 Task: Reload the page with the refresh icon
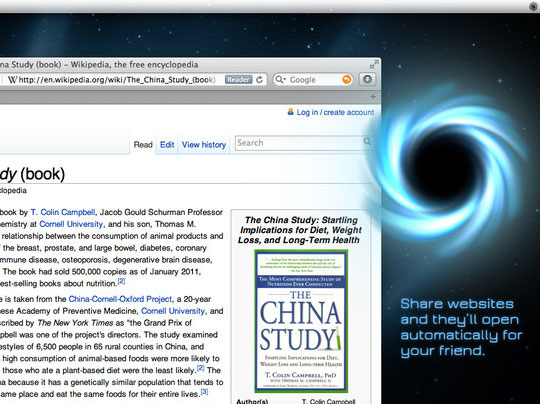tap(259, 80)
